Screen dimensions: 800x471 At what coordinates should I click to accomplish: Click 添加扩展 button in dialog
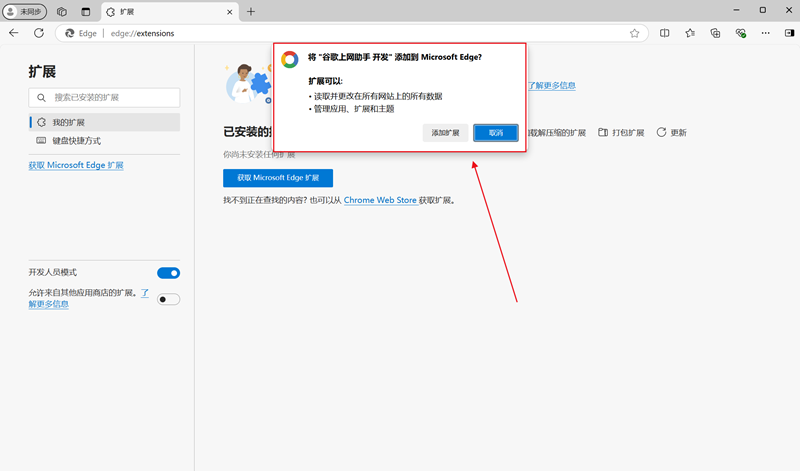445,133
